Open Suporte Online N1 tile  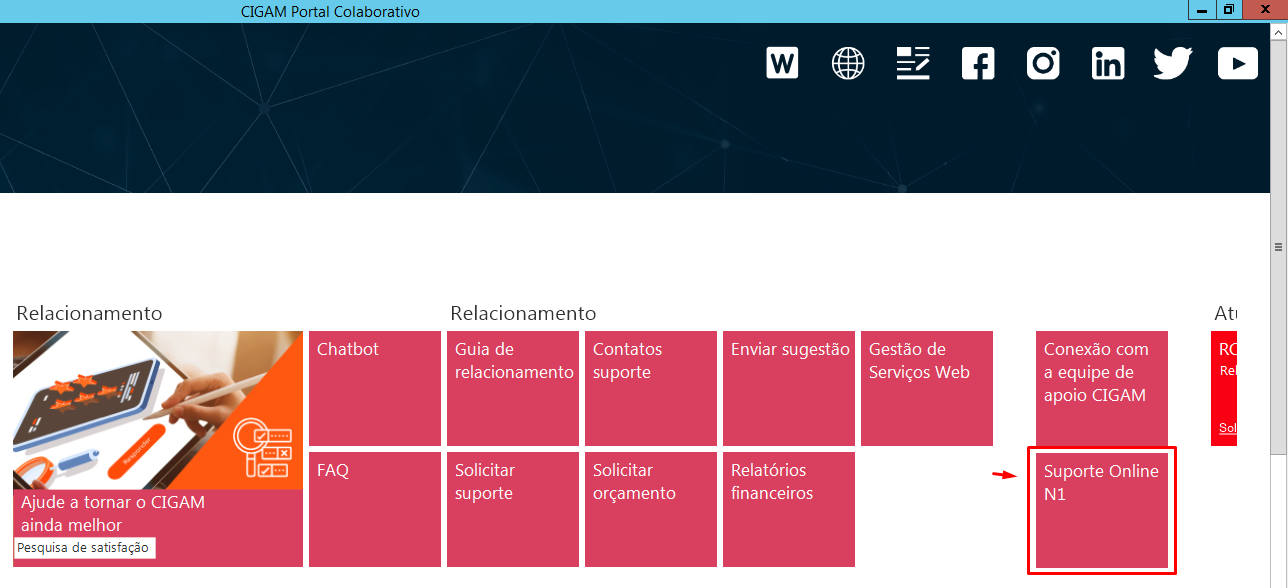(1102, 510)
